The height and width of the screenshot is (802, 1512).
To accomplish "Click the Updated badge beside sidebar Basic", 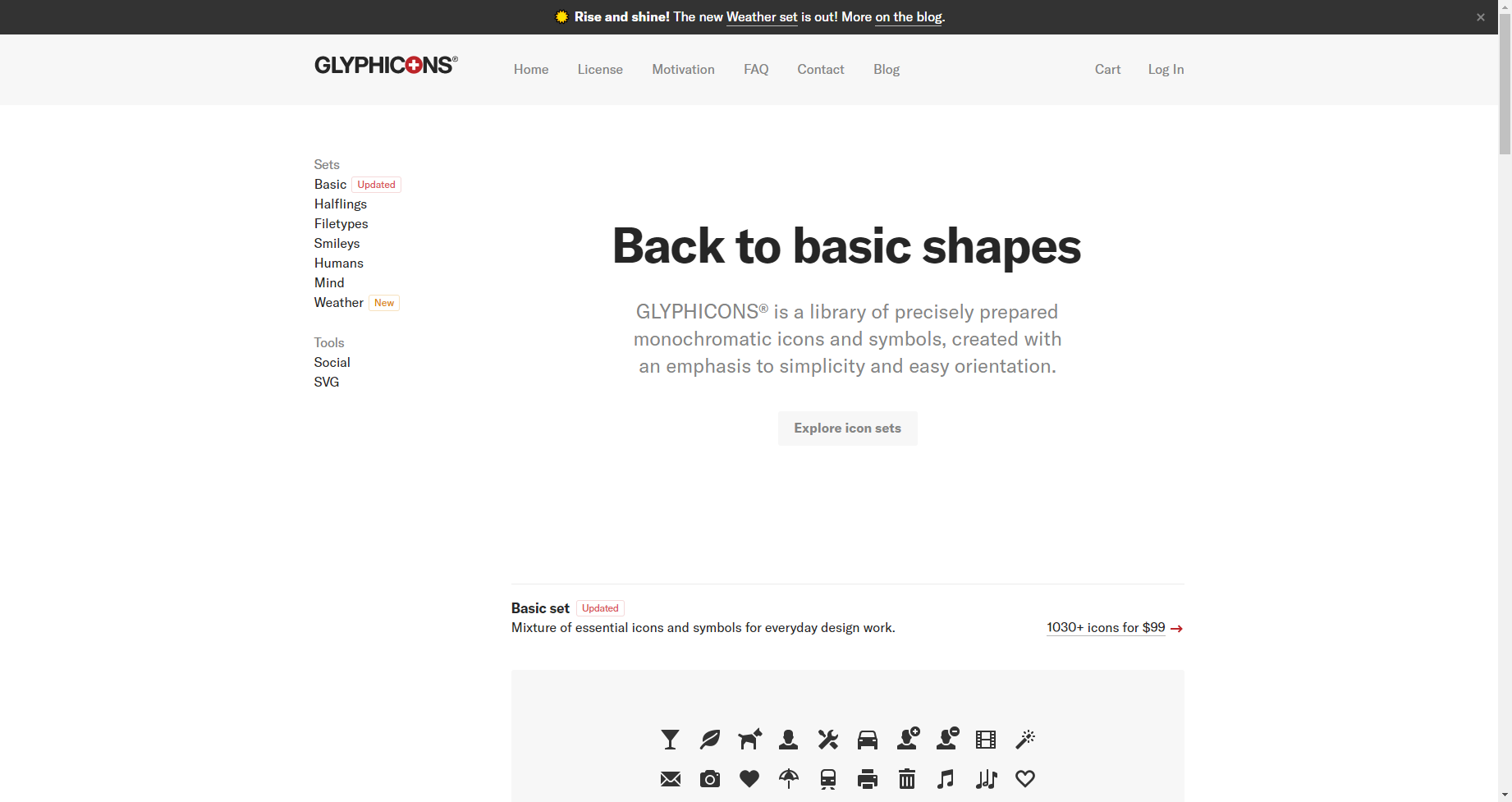I will pos(376,185).
